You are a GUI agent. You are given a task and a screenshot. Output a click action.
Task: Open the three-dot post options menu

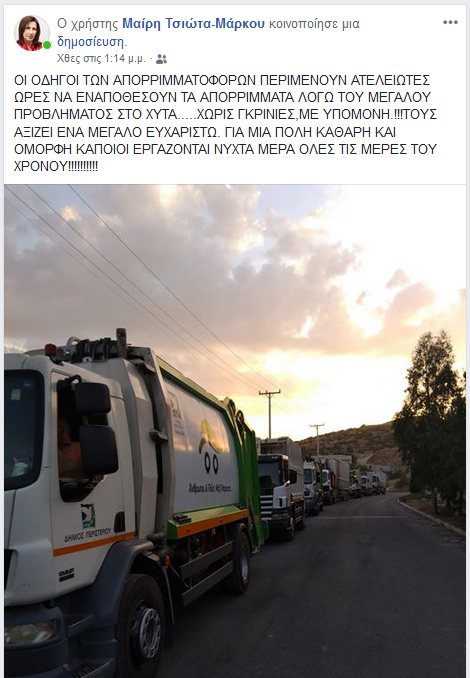pyautogui.click(x=450, y=22)
